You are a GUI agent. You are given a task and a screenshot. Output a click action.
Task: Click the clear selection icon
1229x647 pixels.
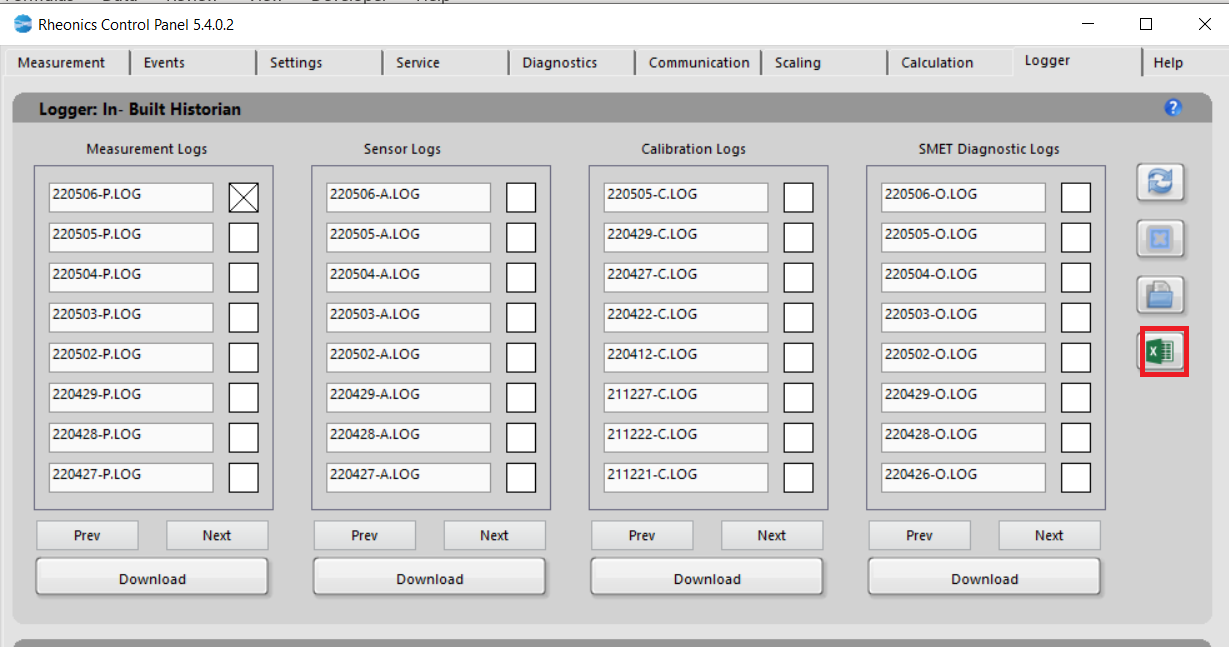coord(1160,239)
